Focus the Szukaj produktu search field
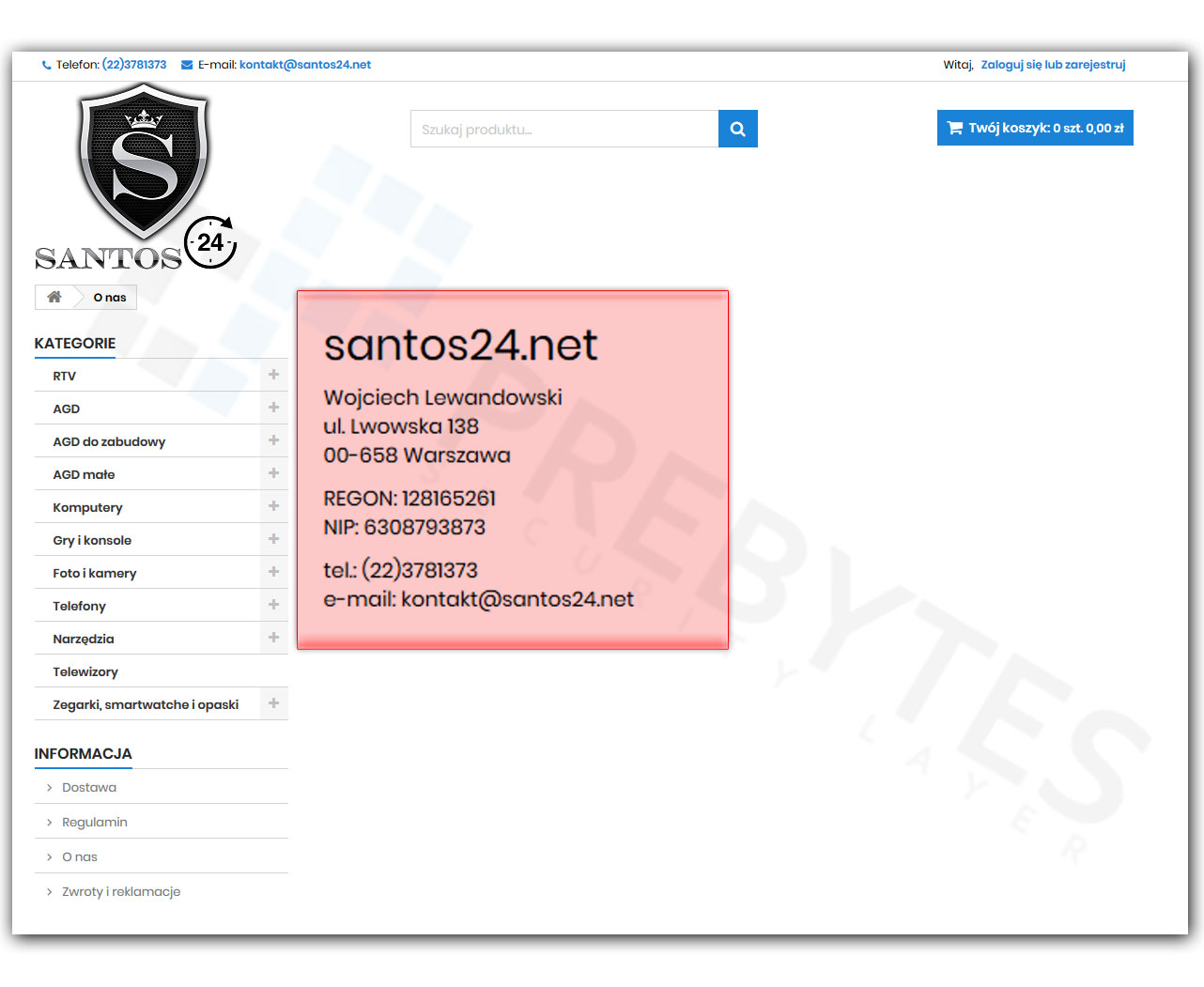The image size is (1204, 987). click(564, 129)
